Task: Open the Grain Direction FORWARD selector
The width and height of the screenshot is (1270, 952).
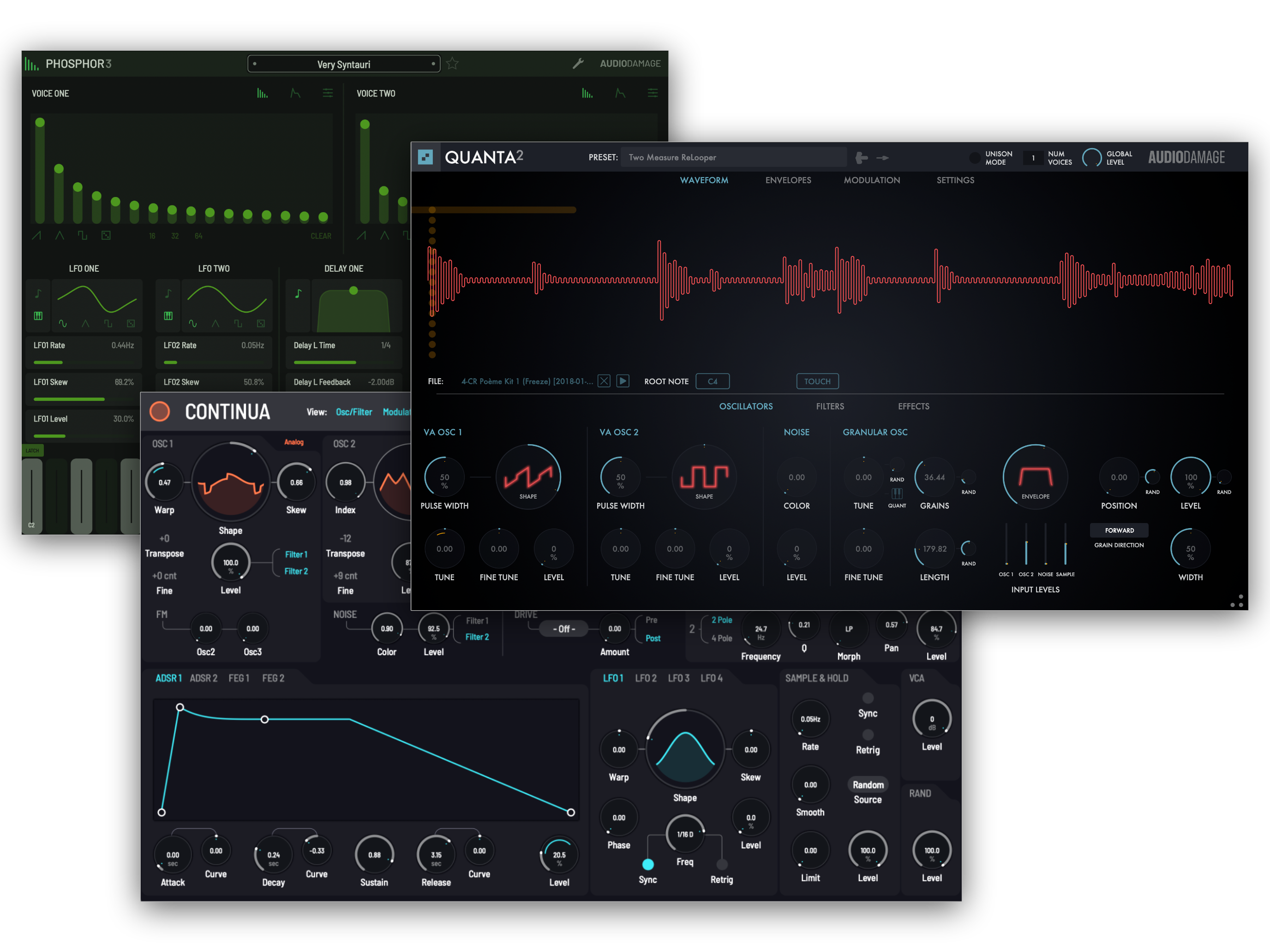Action: click(1119, 530)
